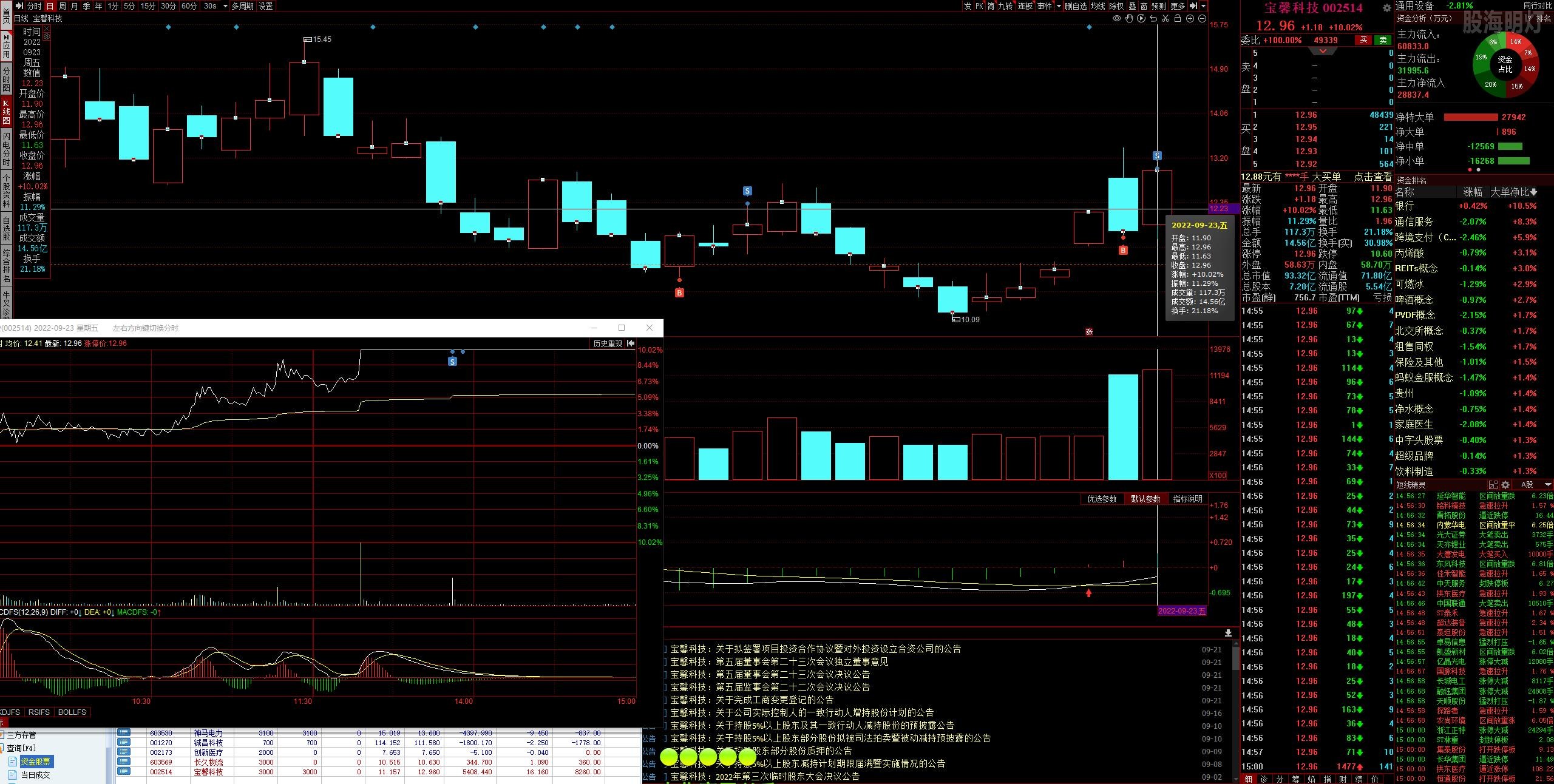The image size is (1554, 784).
Task: Open the 诊 tab at the bottom of the trade list
Action: tap(1264, 779)
